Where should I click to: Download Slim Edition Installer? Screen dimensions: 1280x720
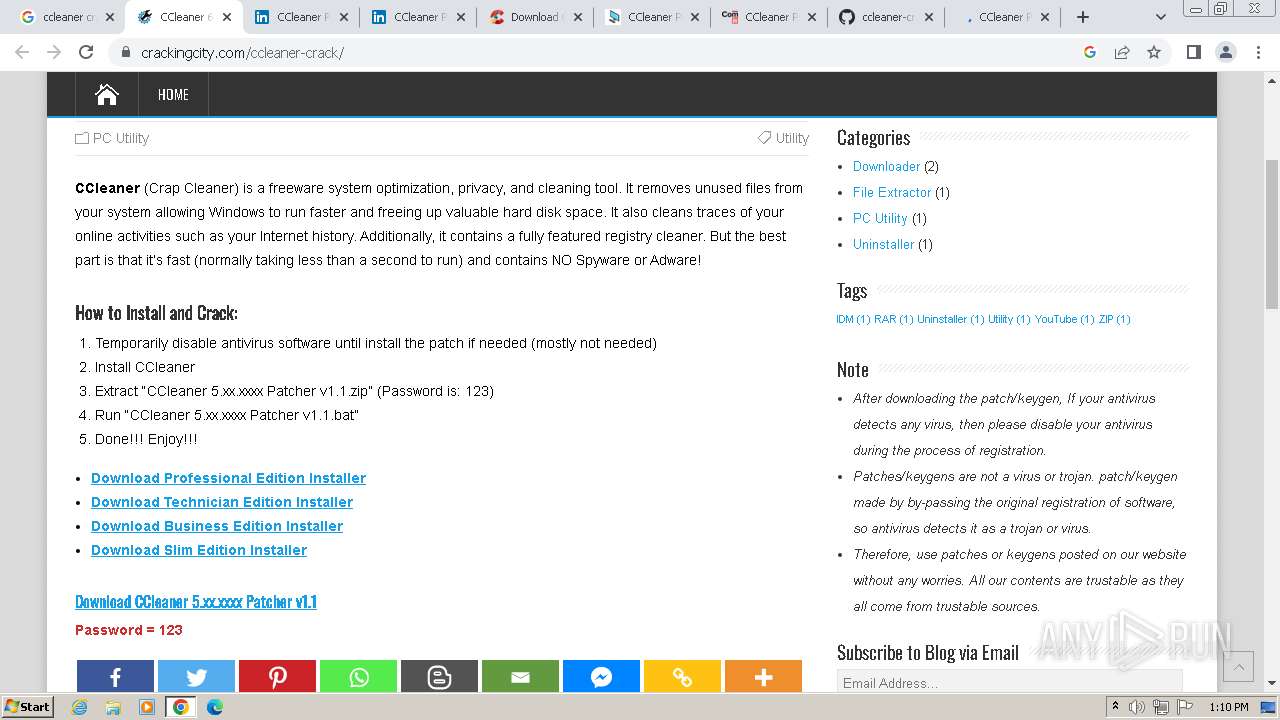[199, 550]
